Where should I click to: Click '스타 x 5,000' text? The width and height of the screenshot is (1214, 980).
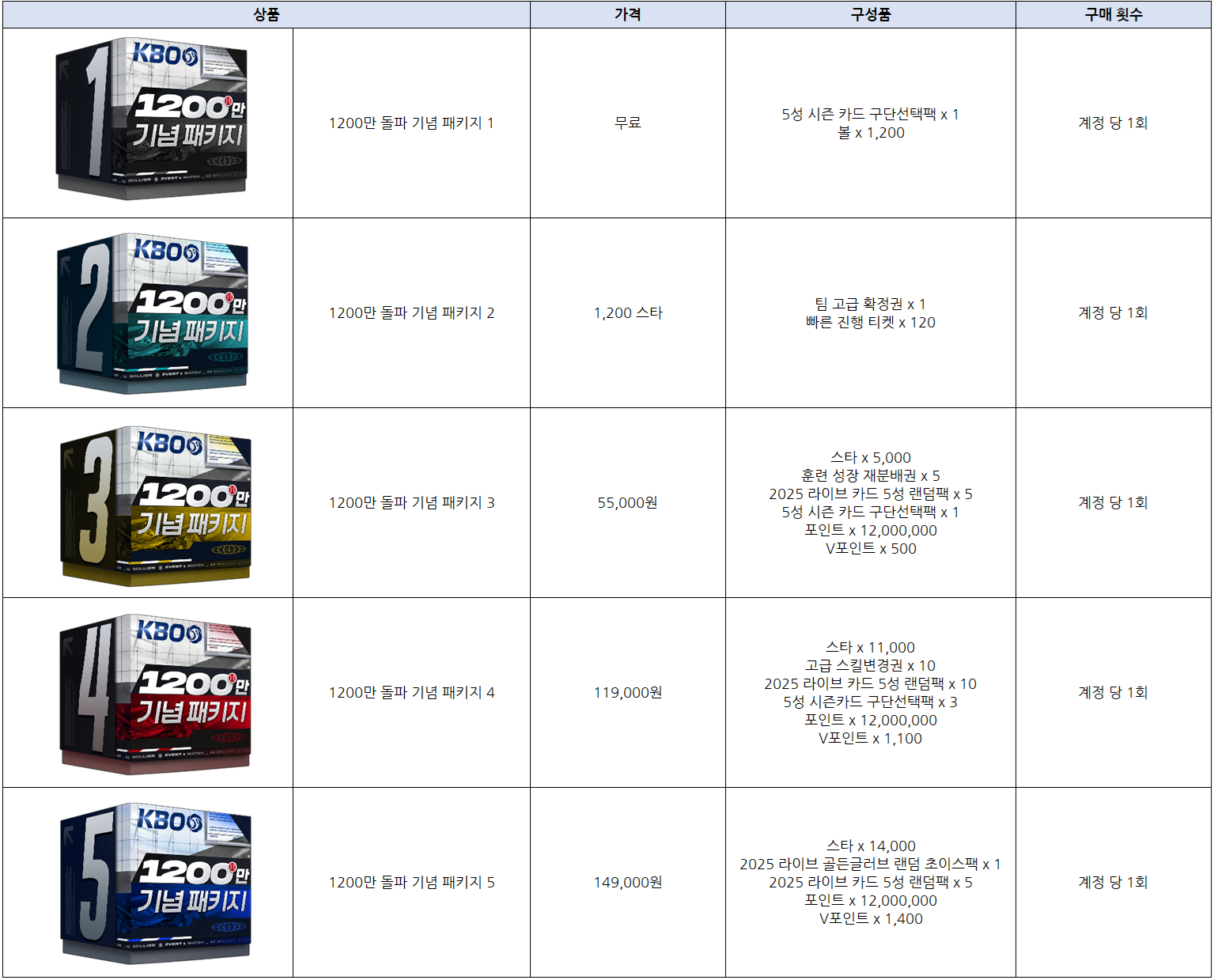[x=871, y=458]
